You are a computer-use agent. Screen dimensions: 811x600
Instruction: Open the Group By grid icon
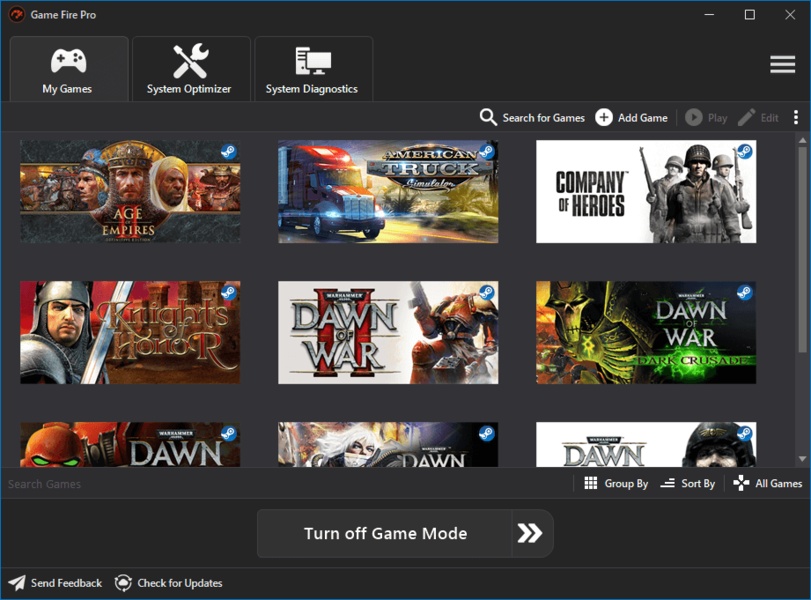tap(591, 483)
